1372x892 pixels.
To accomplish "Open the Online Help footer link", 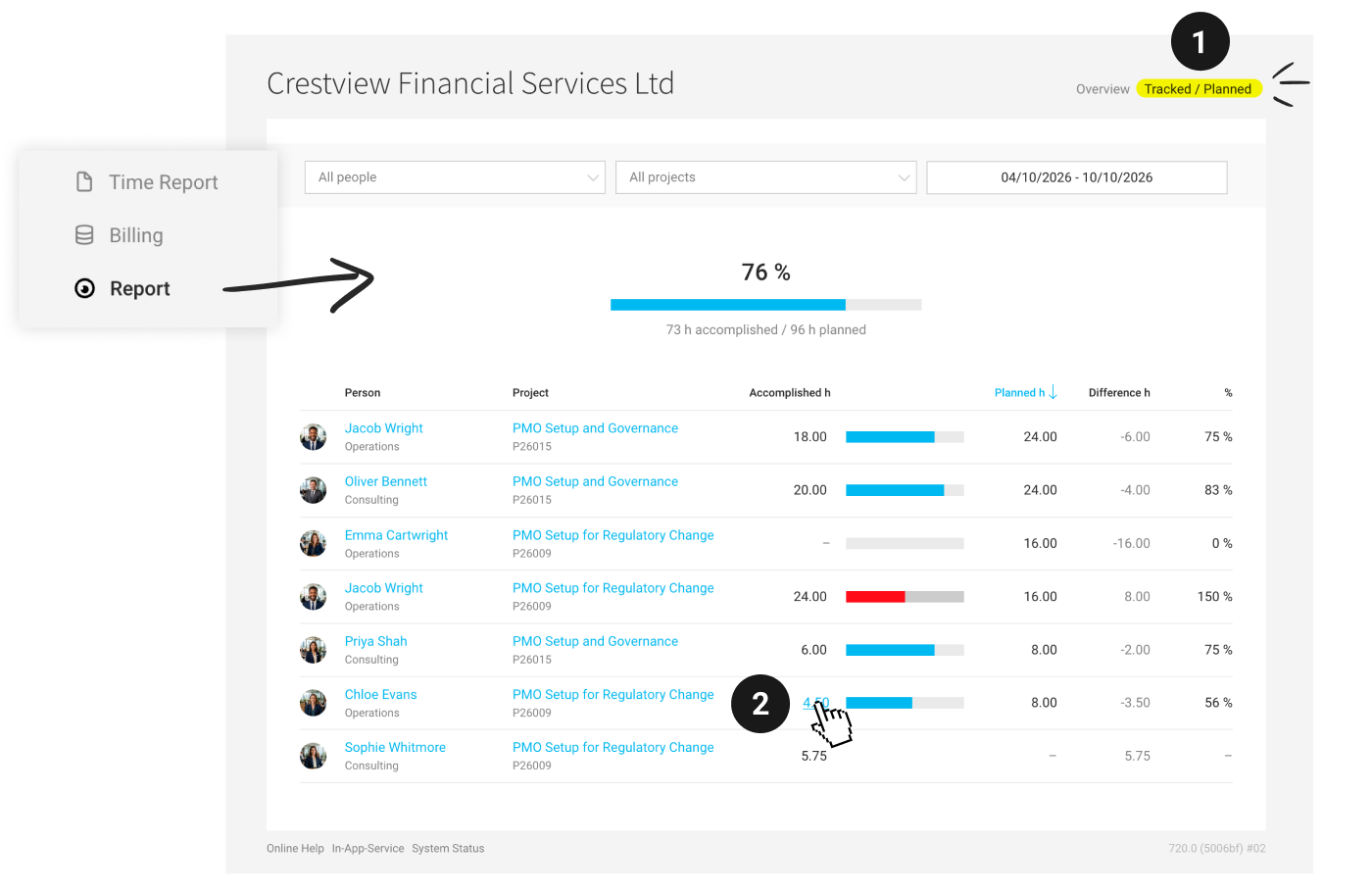I will point(295,849).
